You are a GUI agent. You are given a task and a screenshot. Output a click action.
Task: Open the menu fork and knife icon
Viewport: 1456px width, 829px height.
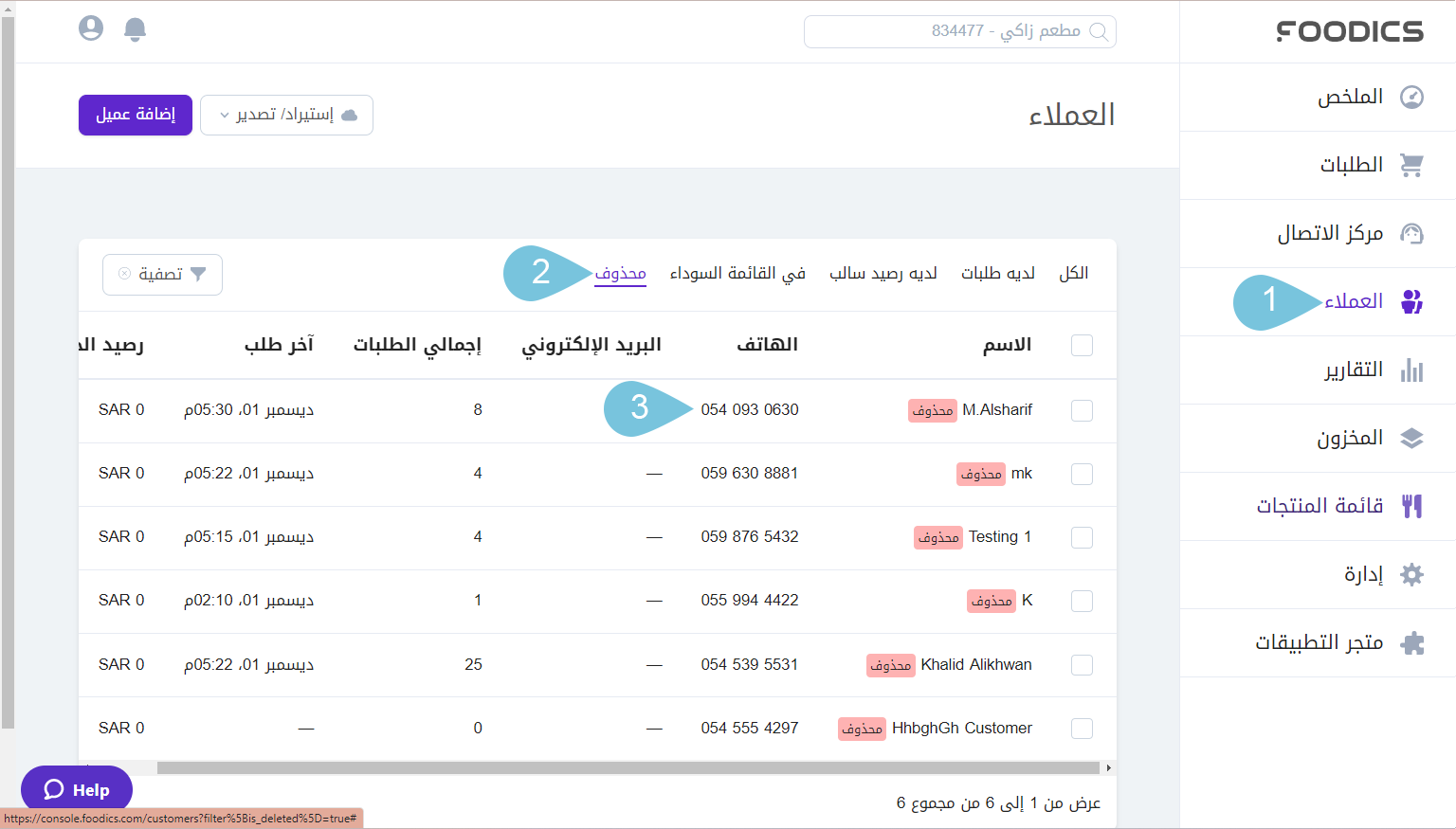(x=1411, y=507)
